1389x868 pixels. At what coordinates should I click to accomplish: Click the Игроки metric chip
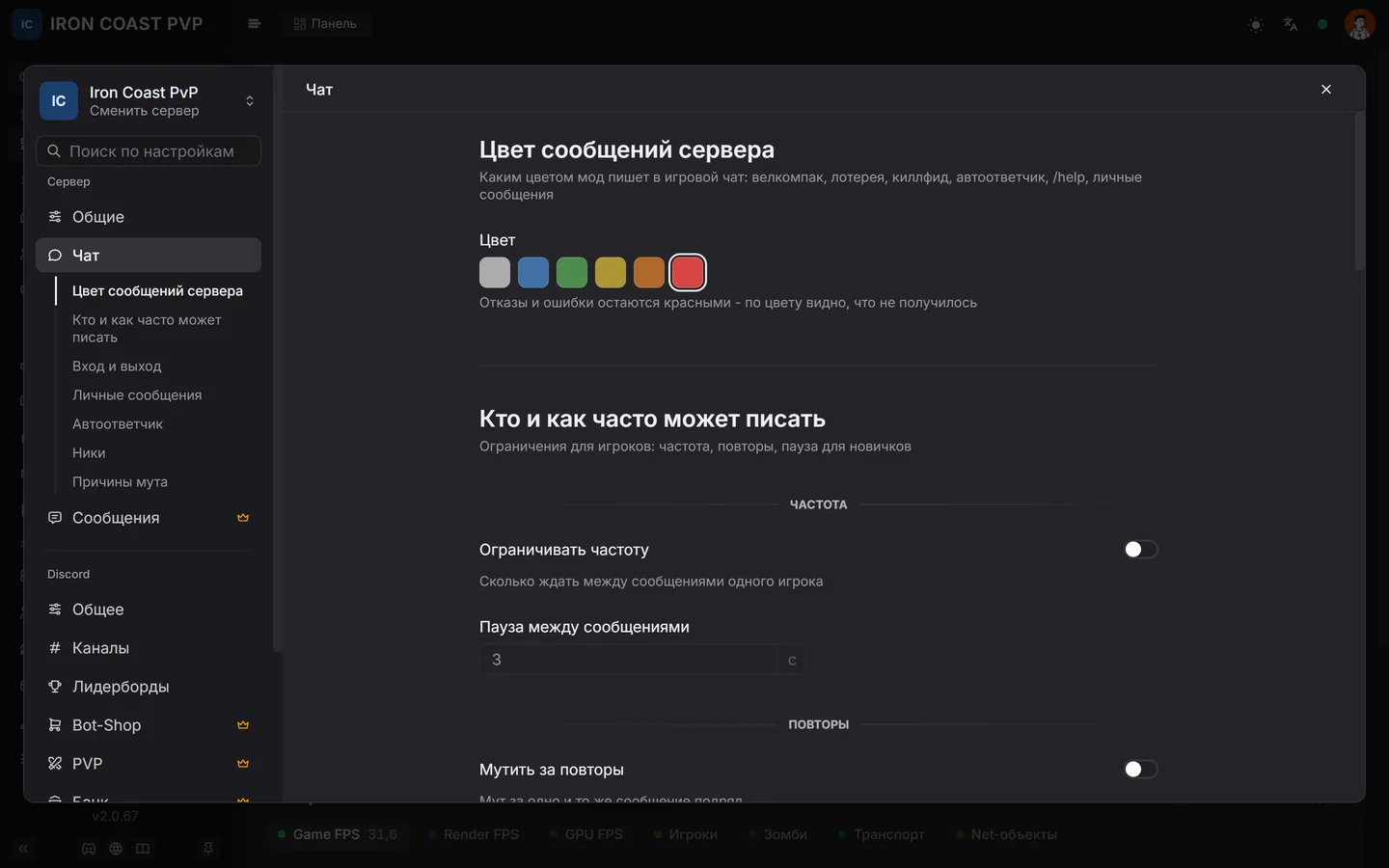(686, 834)
